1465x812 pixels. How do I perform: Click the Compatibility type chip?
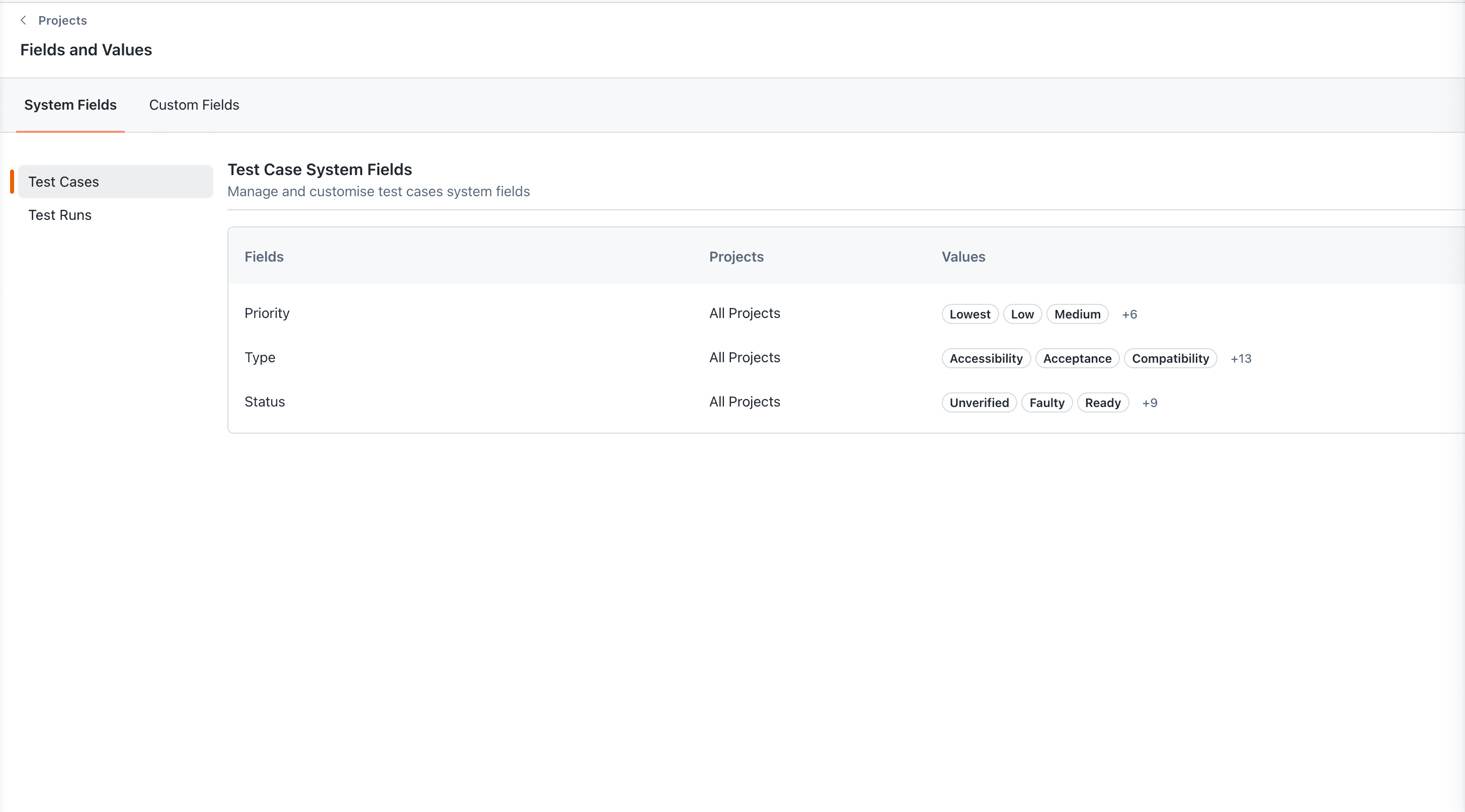coord(1170,359)
